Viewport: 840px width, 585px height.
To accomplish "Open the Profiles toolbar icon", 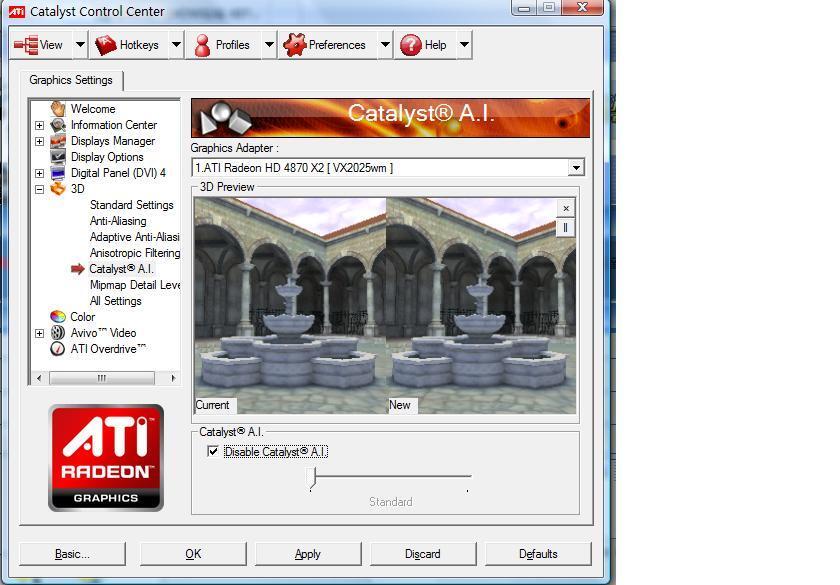I will tap(202, 45).
